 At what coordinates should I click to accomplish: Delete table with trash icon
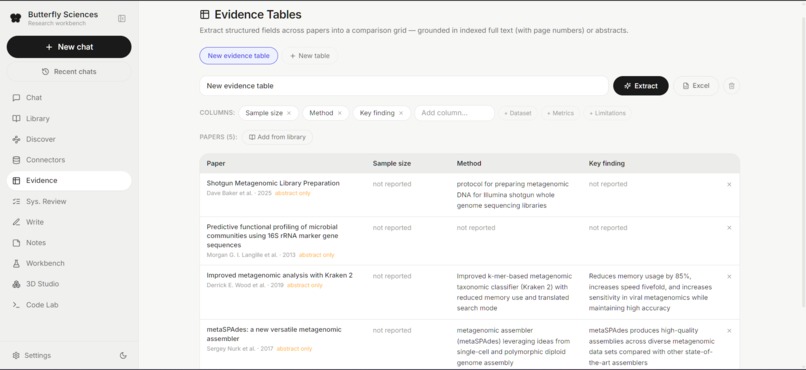pos(731,86)
